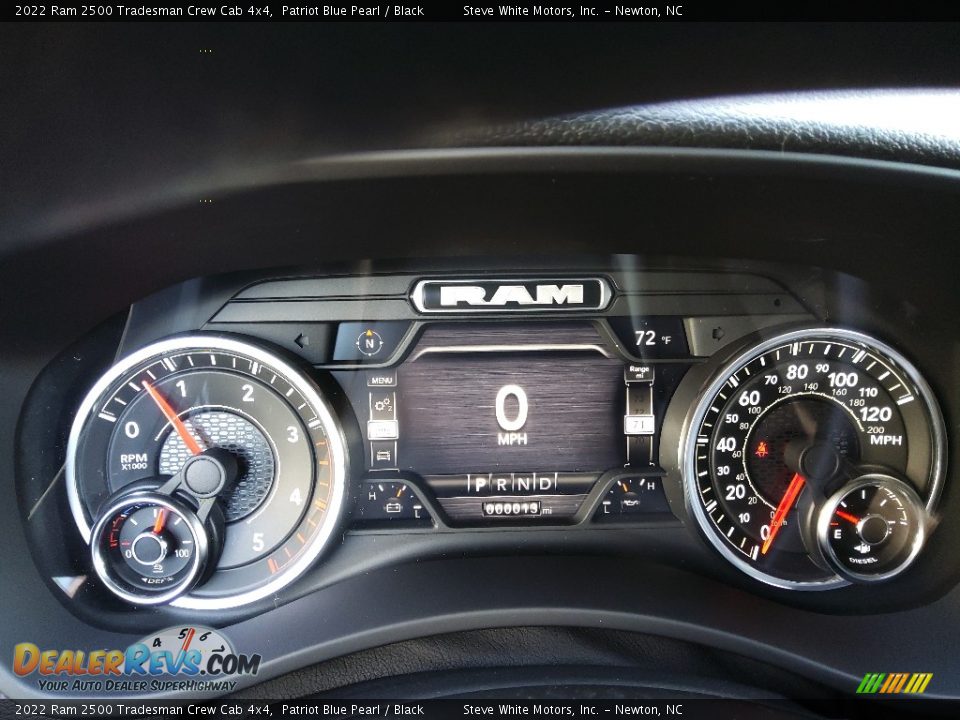Tap the battery voltage gauge icon

393,507
